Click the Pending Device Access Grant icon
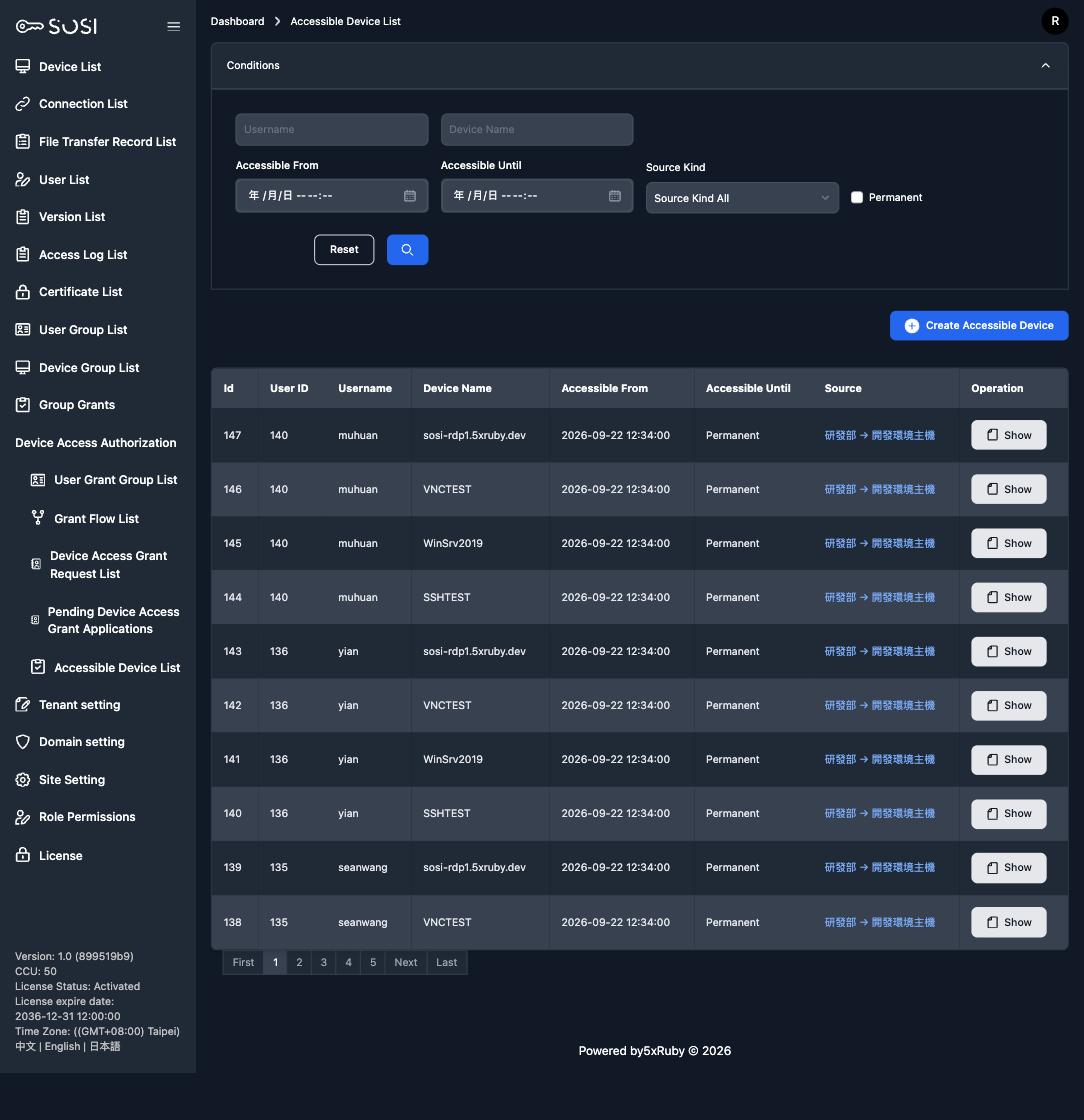This screenshot has height=1120, width=1084. tap(35, 620)
